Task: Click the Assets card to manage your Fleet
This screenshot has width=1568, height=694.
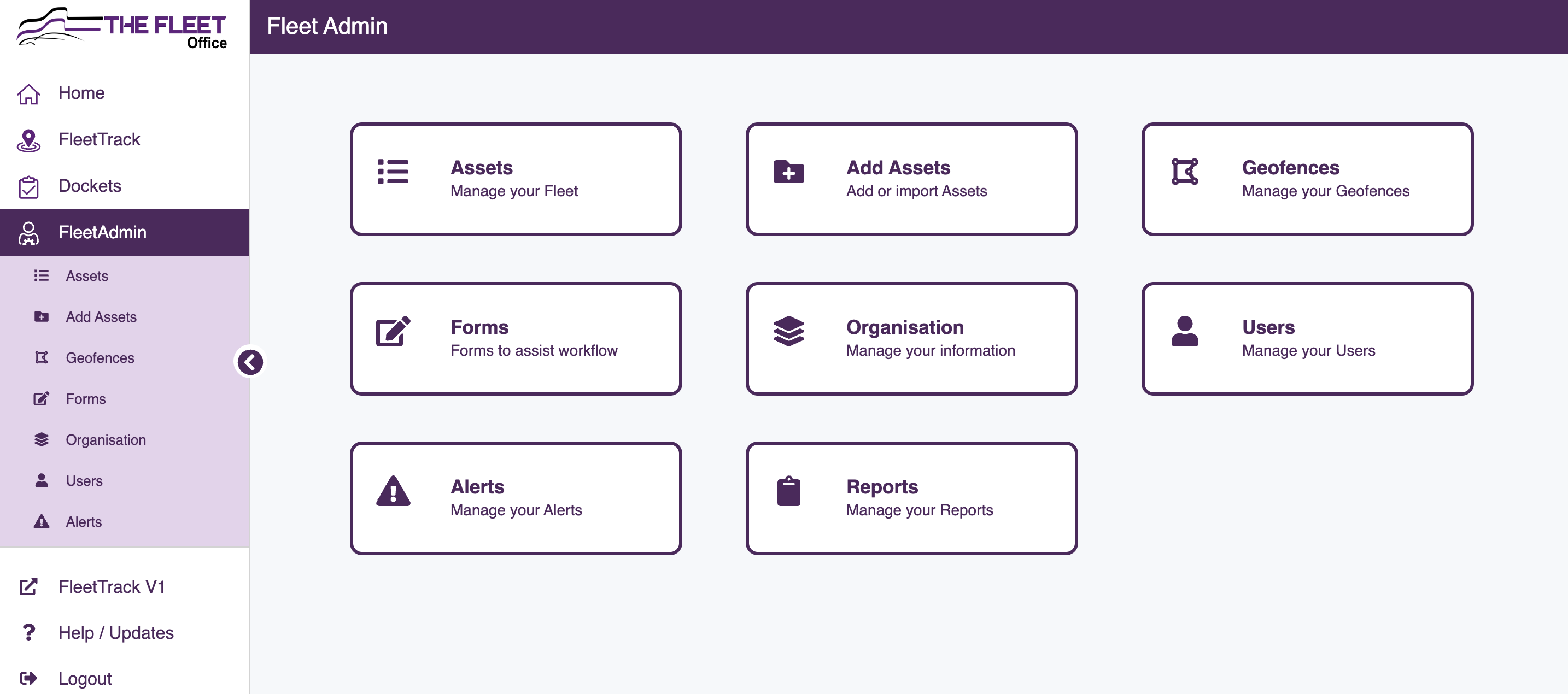Action: tap(515, 179)
